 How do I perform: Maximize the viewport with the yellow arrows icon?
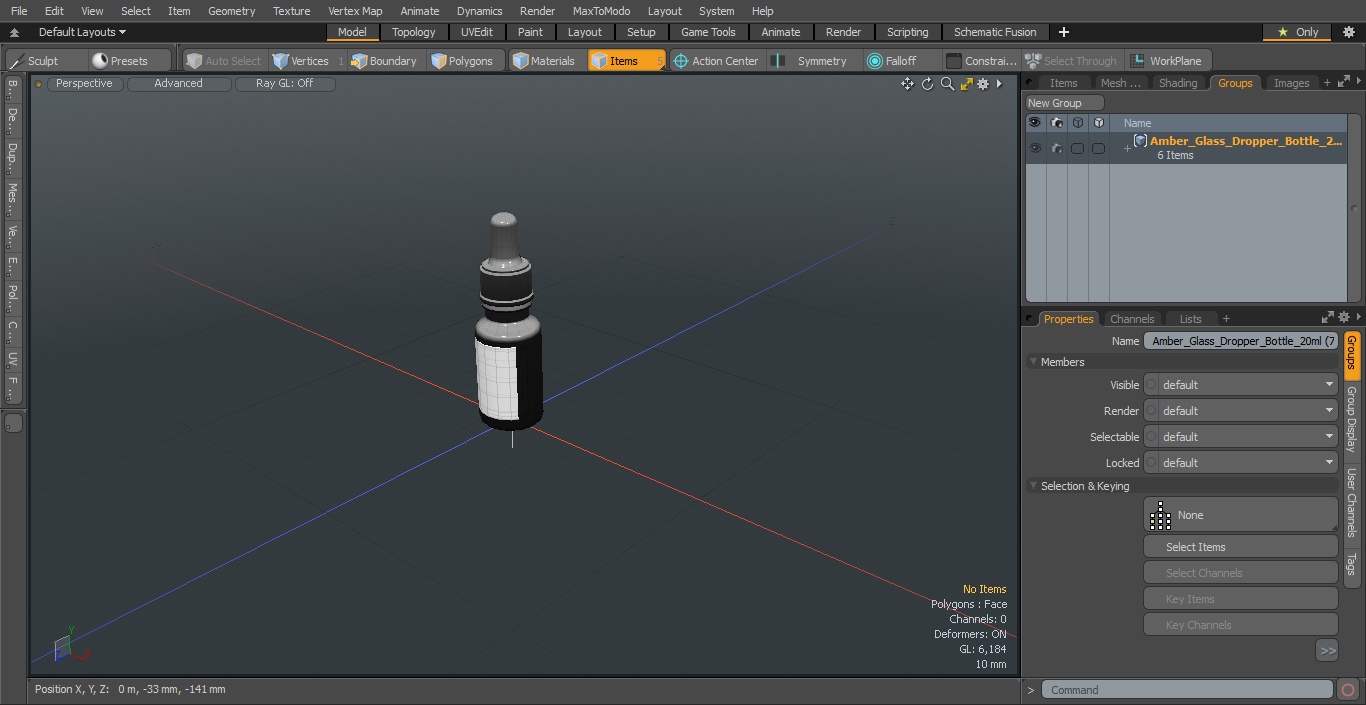pos(966,84)
